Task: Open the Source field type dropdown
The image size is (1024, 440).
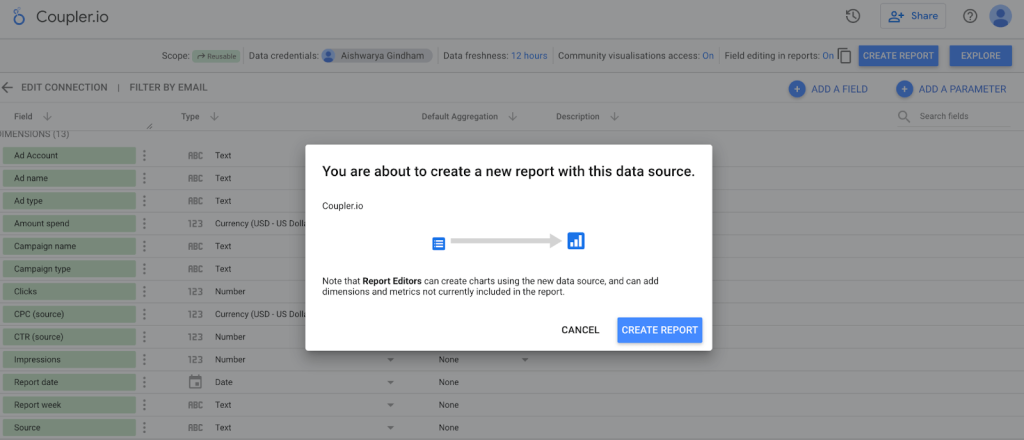Action: (391, 428)
